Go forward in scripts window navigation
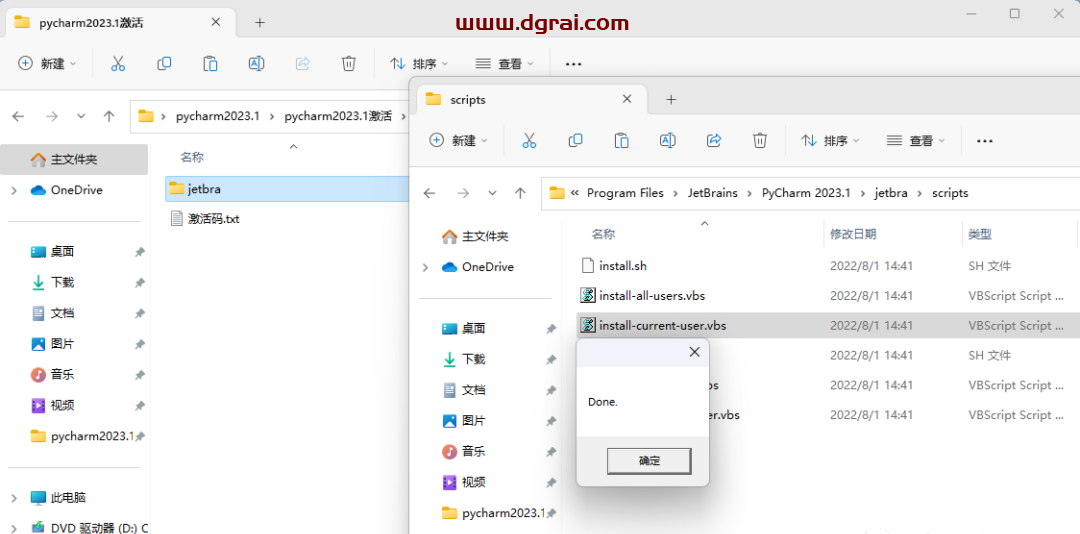This screenshot has height=534, width=1080. (x=463, y=194)
